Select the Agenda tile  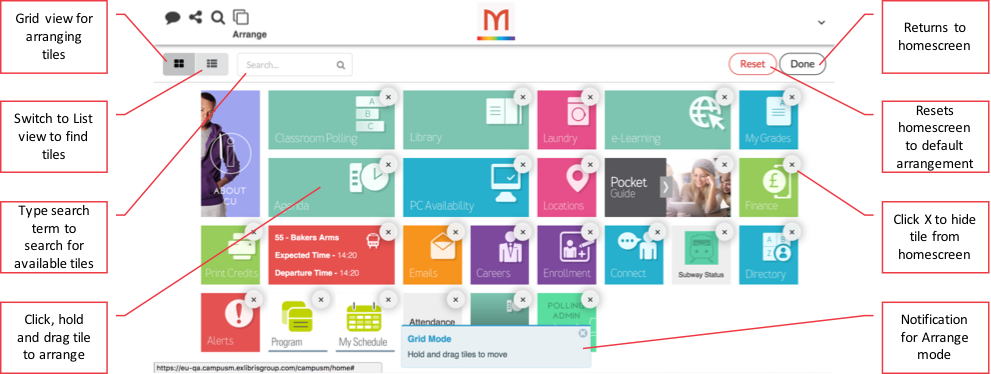[x=331, y=188]
